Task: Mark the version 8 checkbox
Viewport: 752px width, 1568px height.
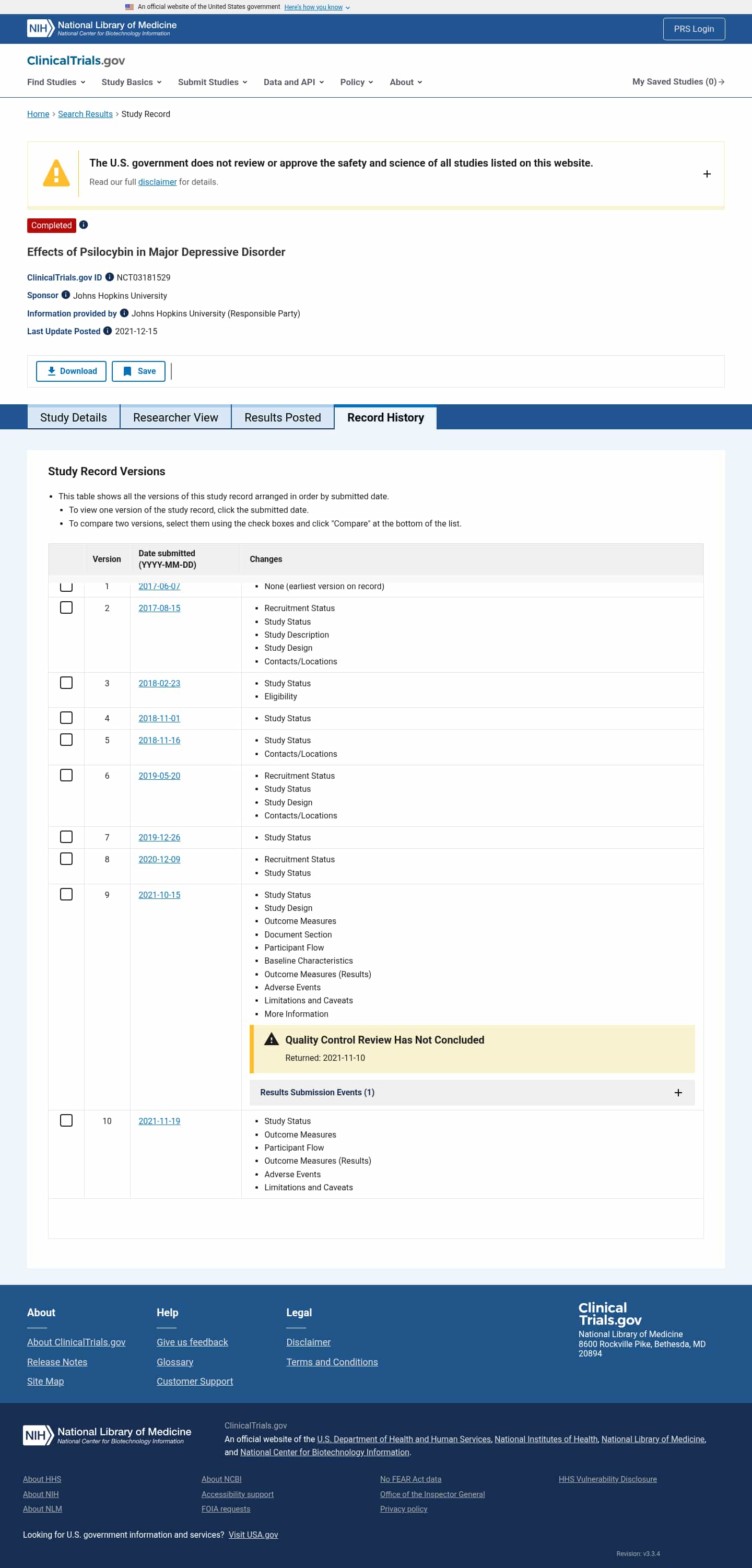Action: tap(66, 859)
